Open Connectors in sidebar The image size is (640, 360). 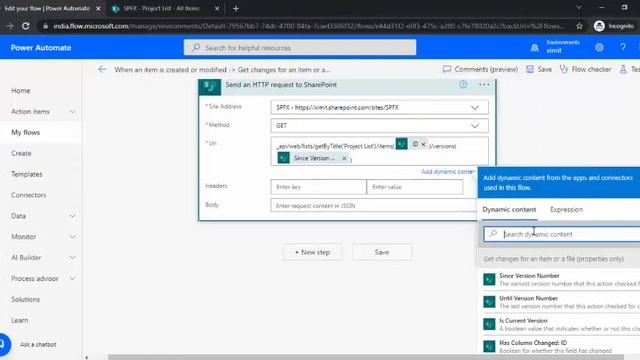coord(29,195)
